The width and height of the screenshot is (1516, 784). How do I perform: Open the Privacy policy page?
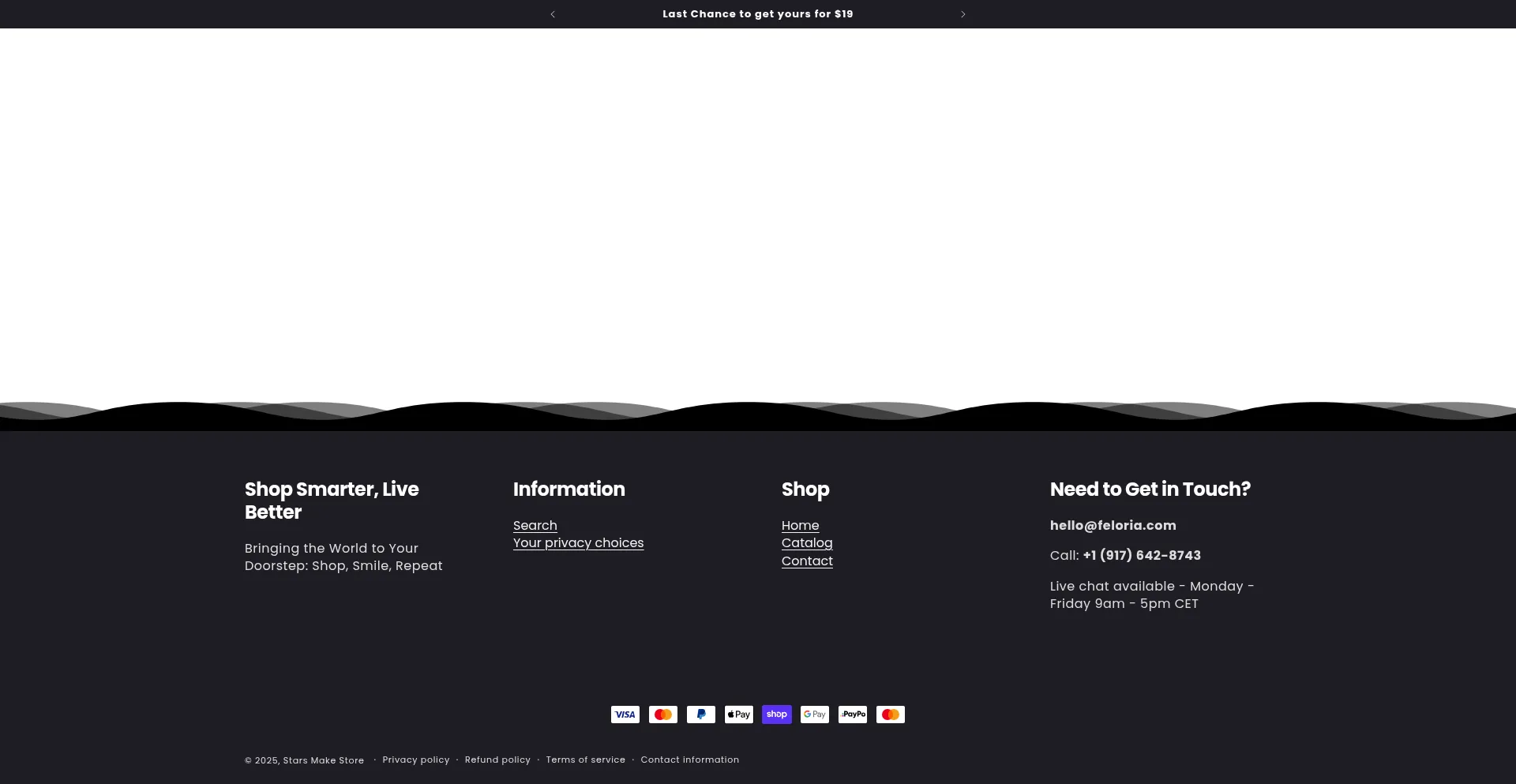click(415, 760)
